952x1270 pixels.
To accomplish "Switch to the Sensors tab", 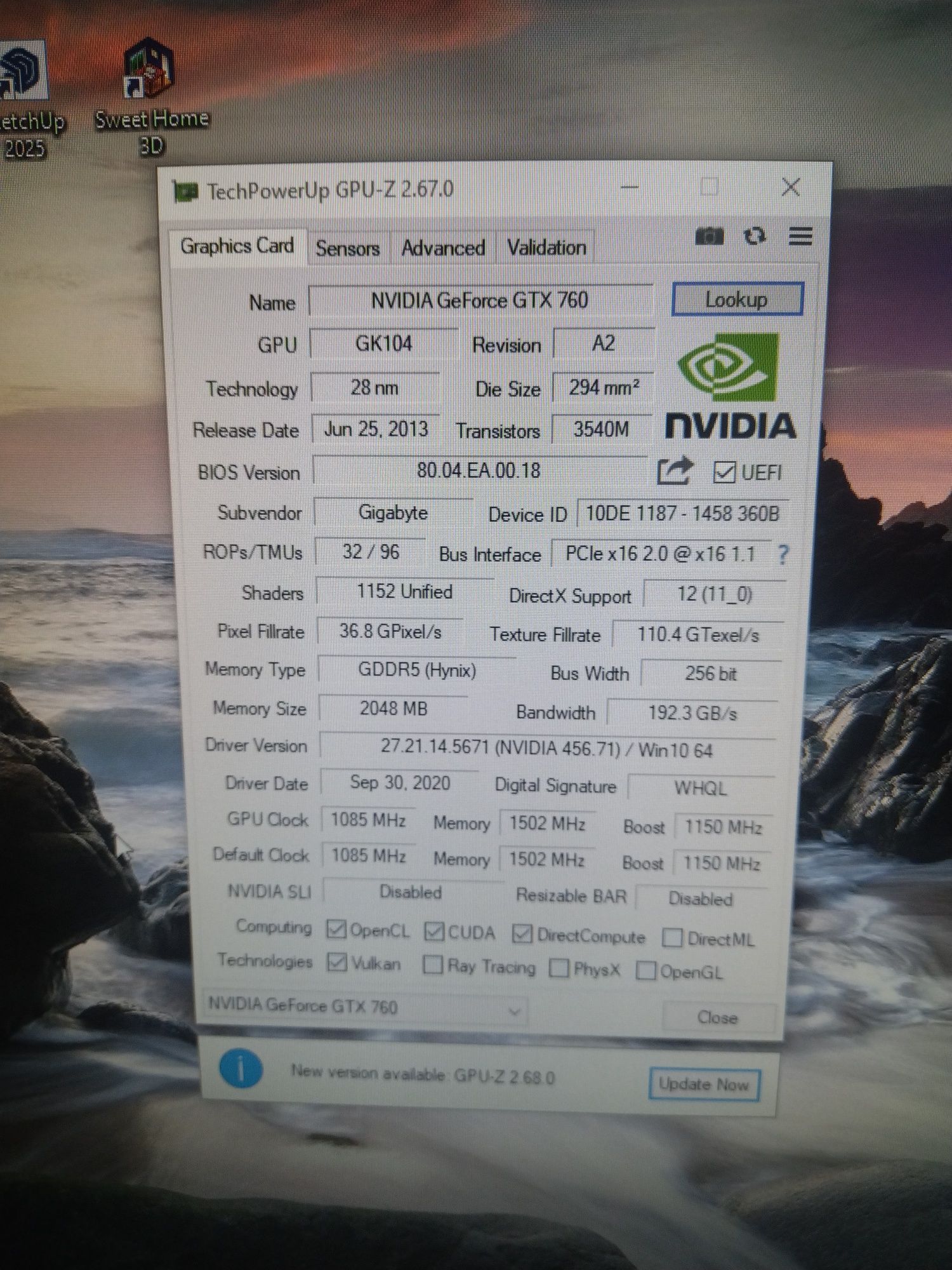I will pyautogui.click(x=348, y=248).
